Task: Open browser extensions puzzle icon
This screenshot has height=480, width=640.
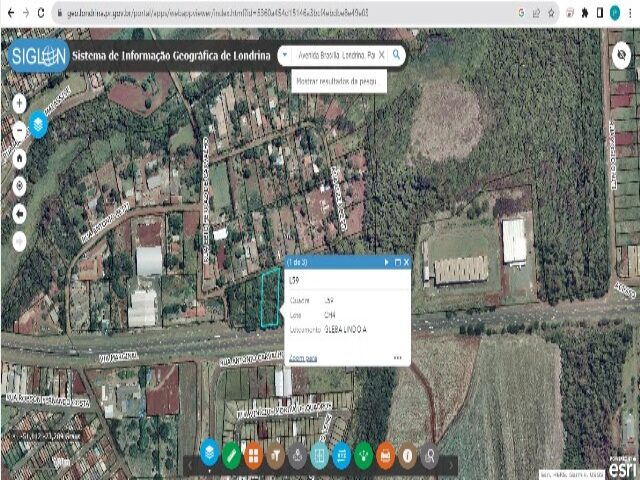Action: coord(584,13)
